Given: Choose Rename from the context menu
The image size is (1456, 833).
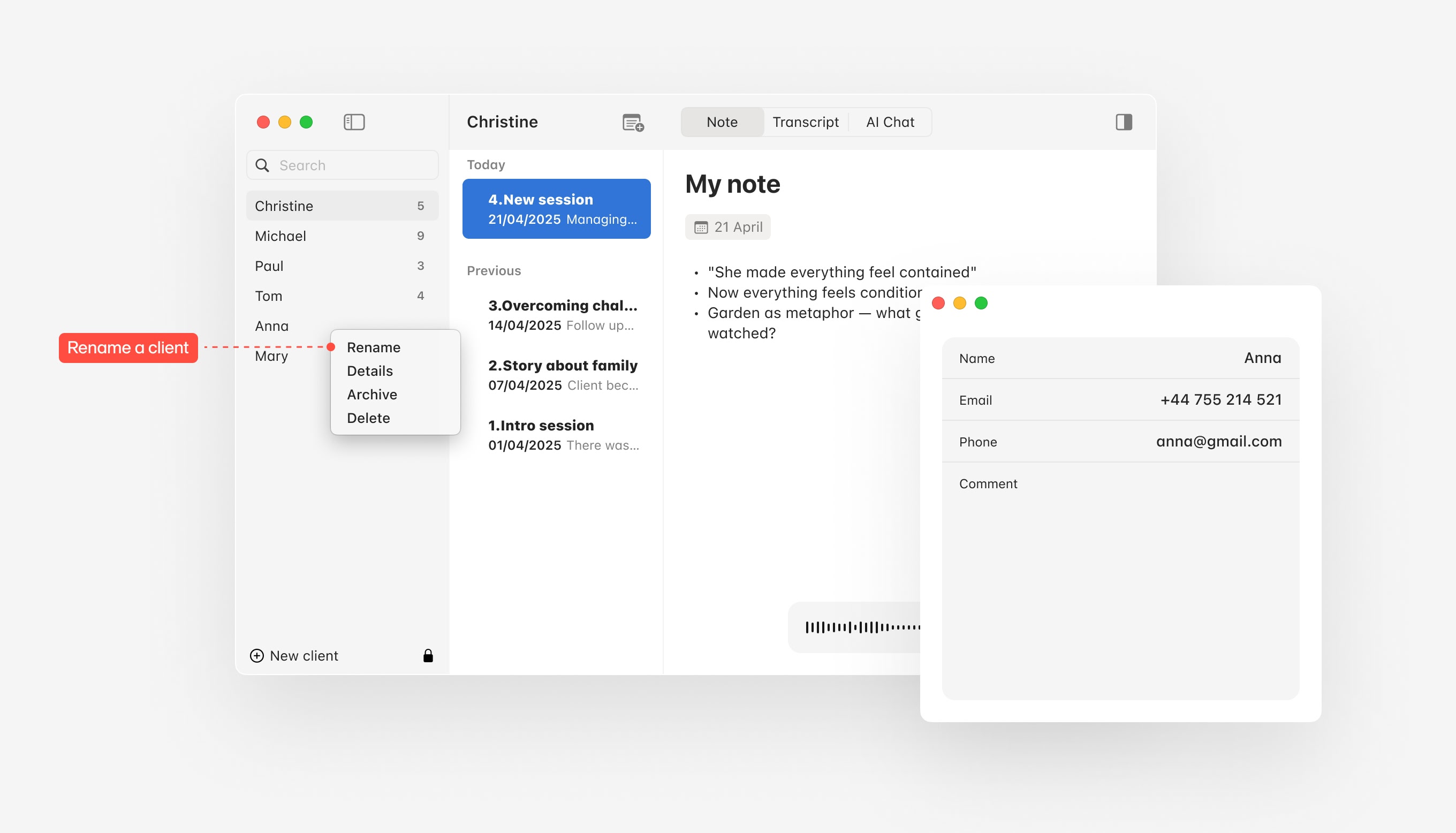Looking at the screenshot, I should click(x=374, y=348).
